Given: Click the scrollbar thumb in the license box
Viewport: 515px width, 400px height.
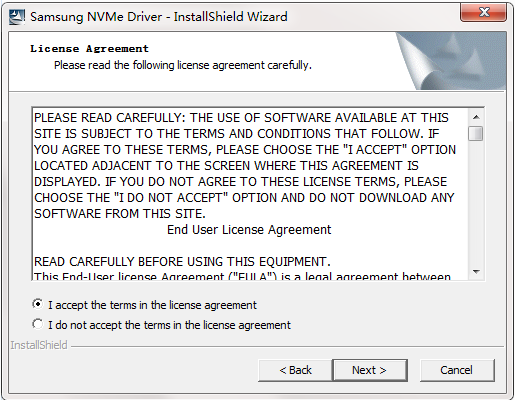Looking at the screenshot, I should [x=476, y=134].
